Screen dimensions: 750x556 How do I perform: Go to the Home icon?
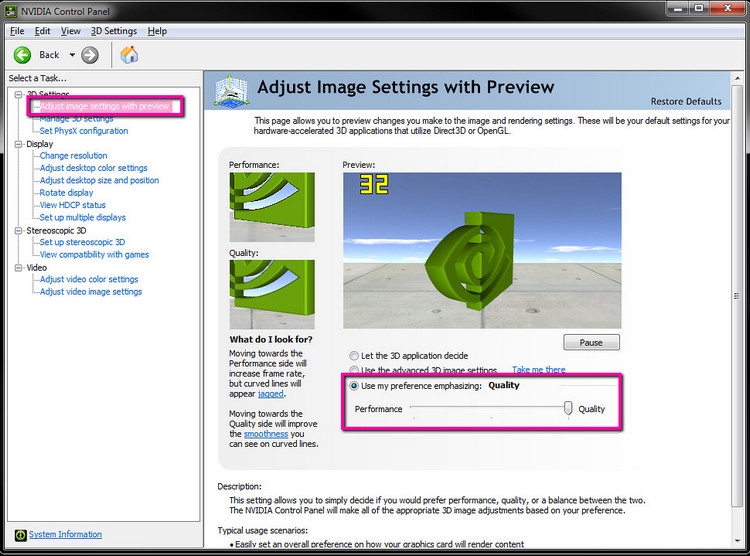129,55
